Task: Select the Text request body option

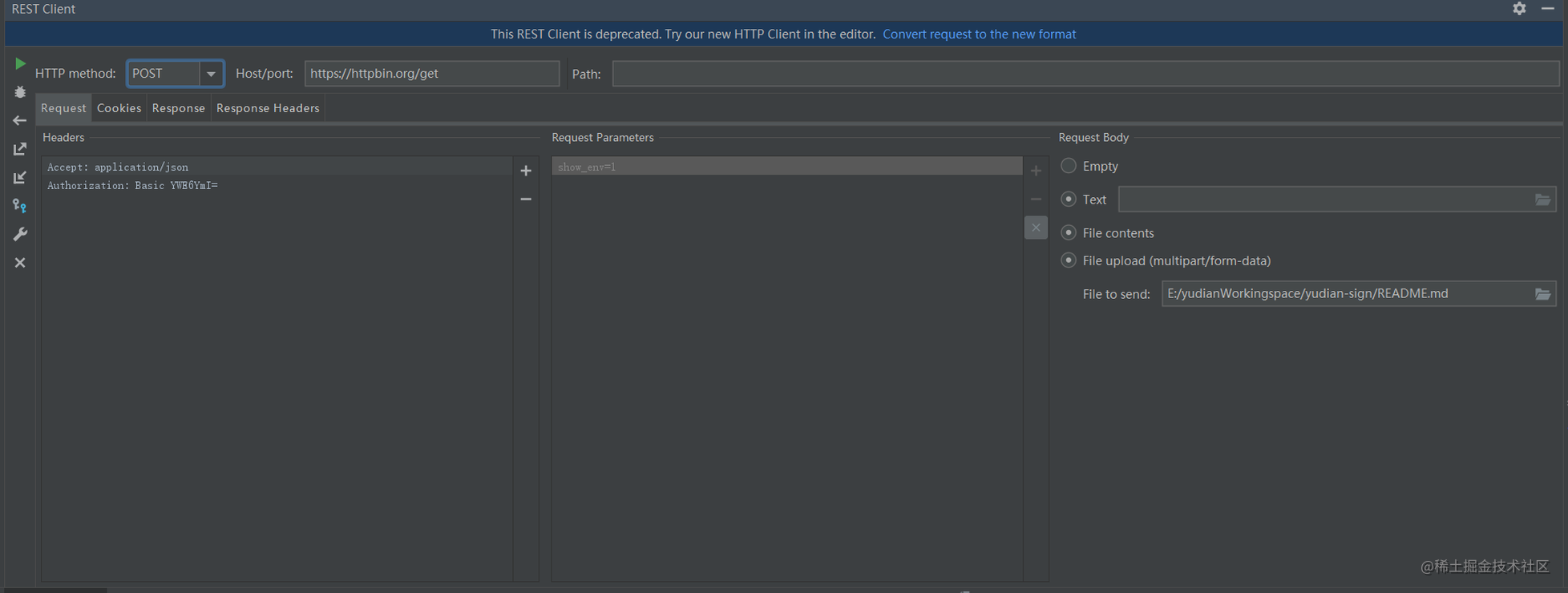Action: pyautogui.click(x=1069, y=199)
